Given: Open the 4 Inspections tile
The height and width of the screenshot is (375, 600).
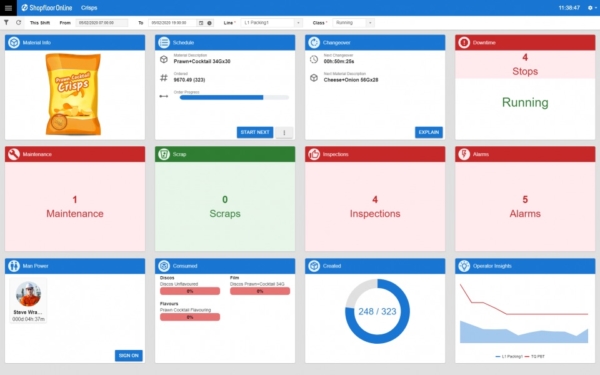Looking at the screenshot, I should (375, 207).
